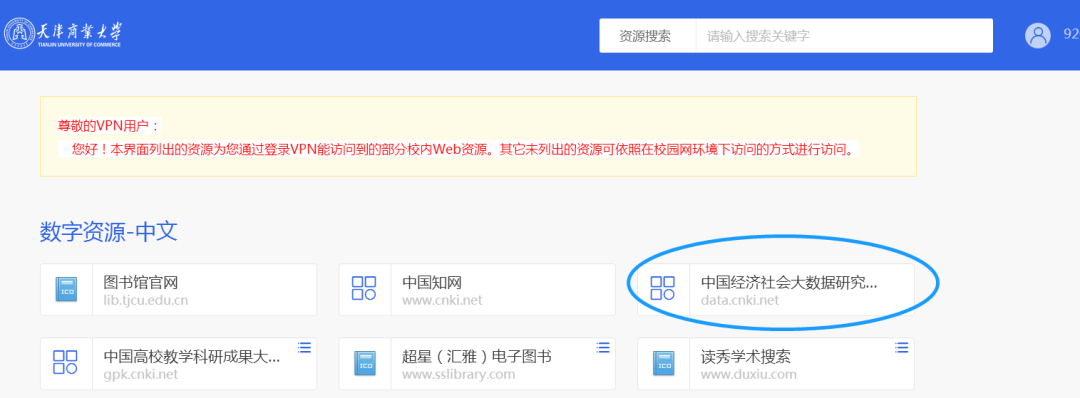Viewport: 1080px width, 398px height.
Task: Click the gpk.cnki.net URL text
Action: pos(141,375)
